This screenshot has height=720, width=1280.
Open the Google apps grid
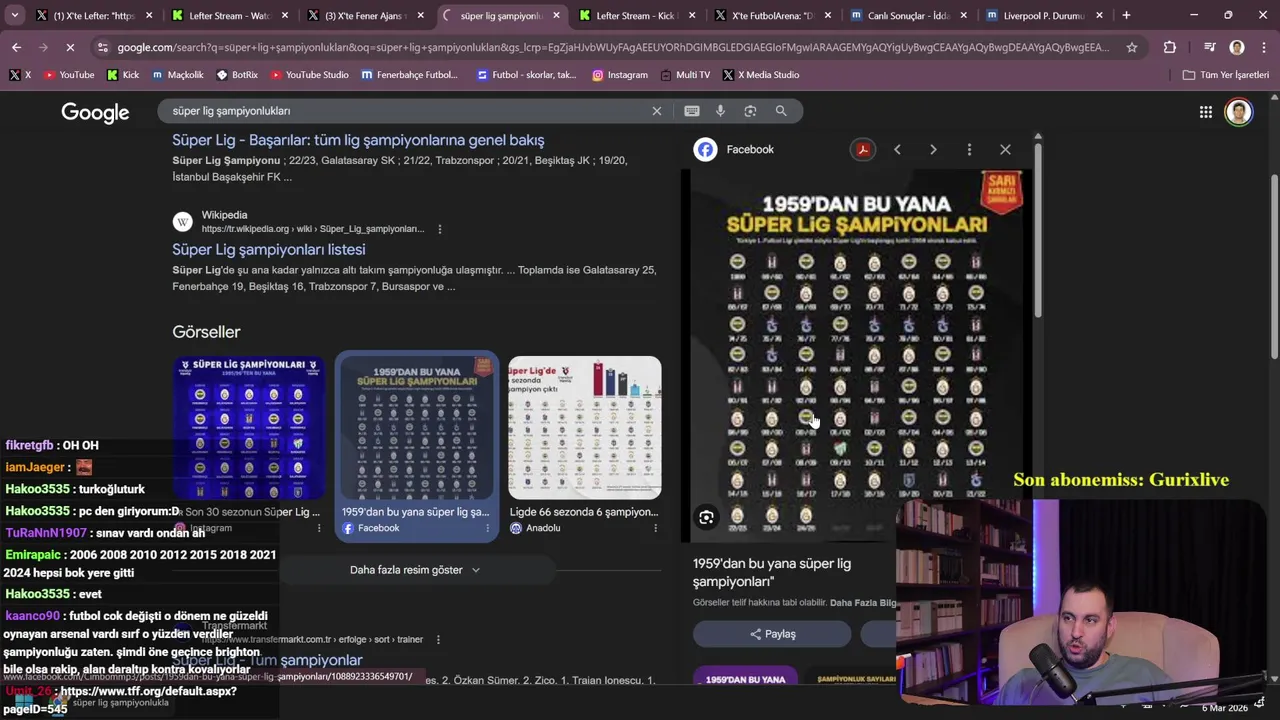pos(1206,112)
